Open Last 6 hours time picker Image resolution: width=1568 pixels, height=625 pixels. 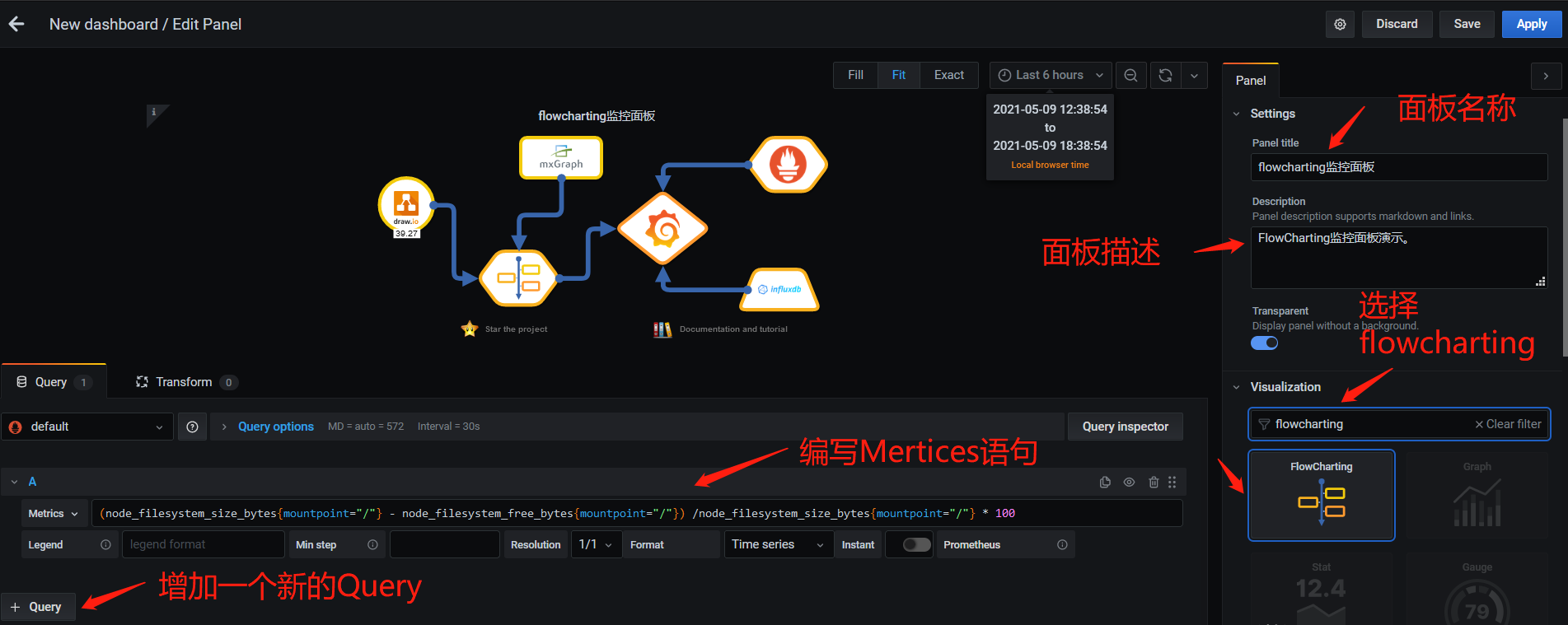click(x=1051, y=75)
